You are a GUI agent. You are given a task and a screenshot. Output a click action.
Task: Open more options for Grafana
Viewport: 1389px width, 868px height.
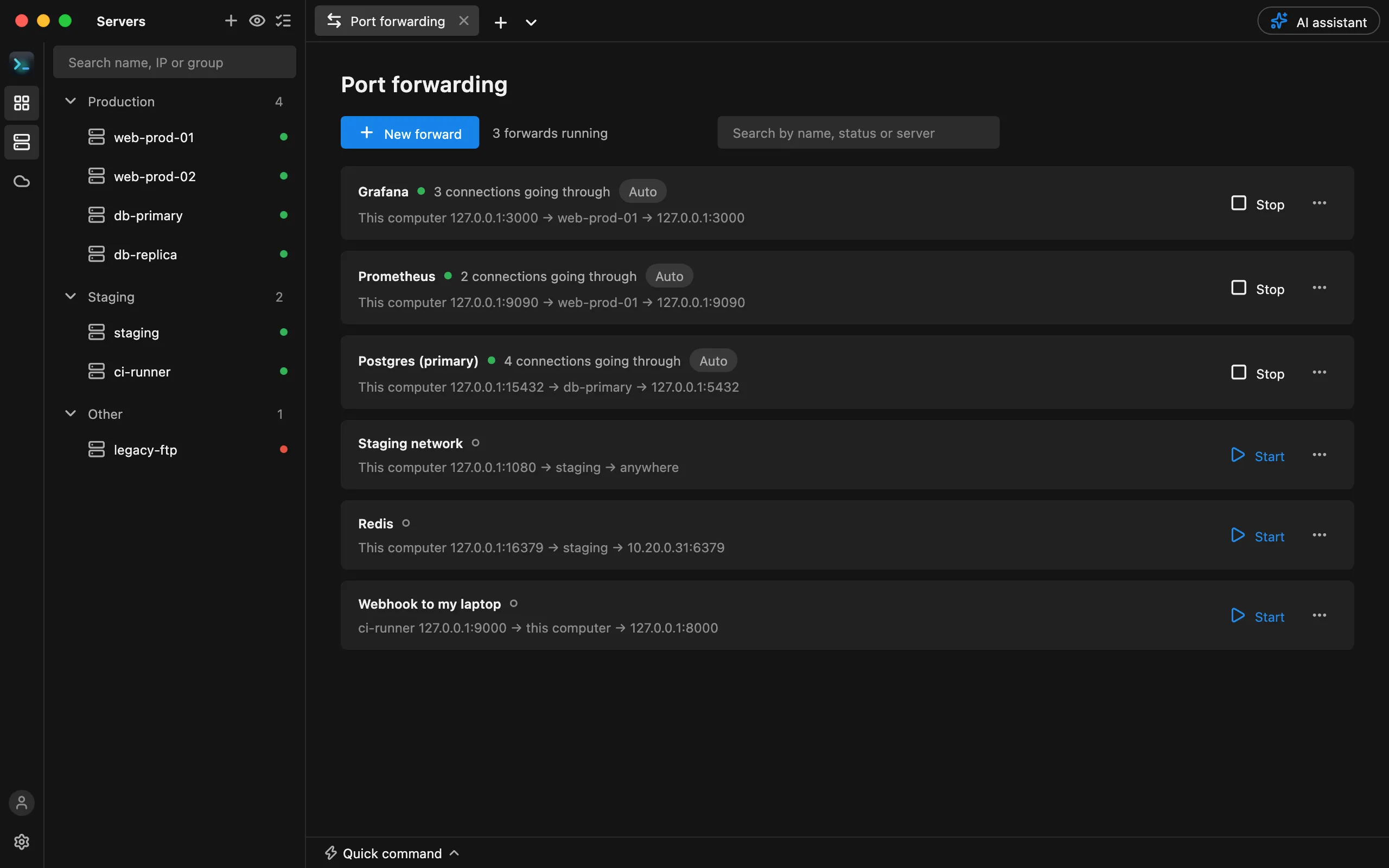(x=1319, y=203)
